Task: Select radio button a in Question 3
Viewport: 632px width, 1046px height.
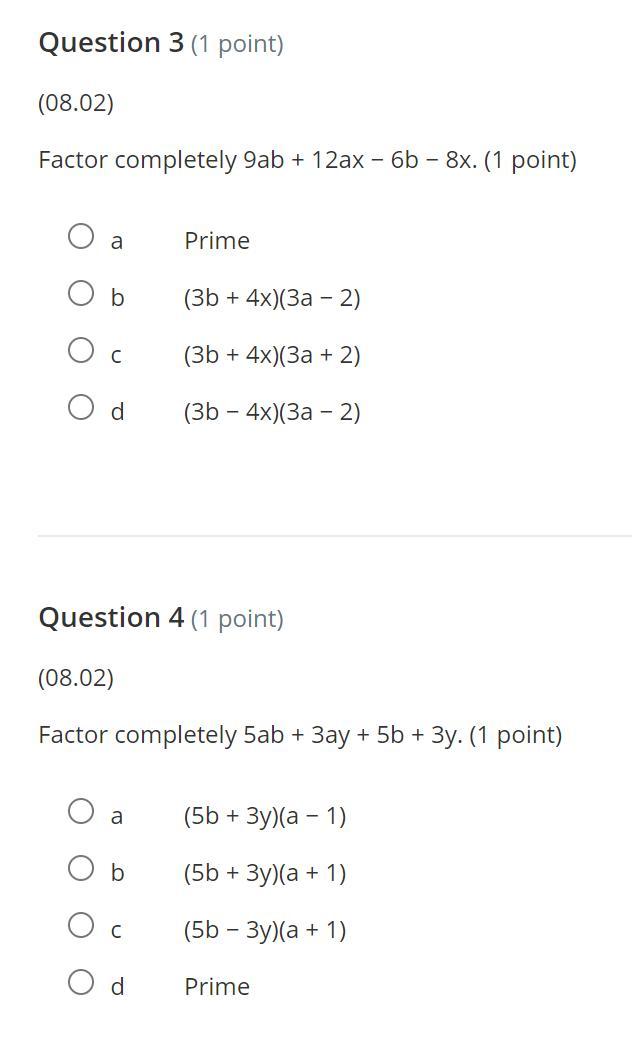Action: tap(81, 236)
